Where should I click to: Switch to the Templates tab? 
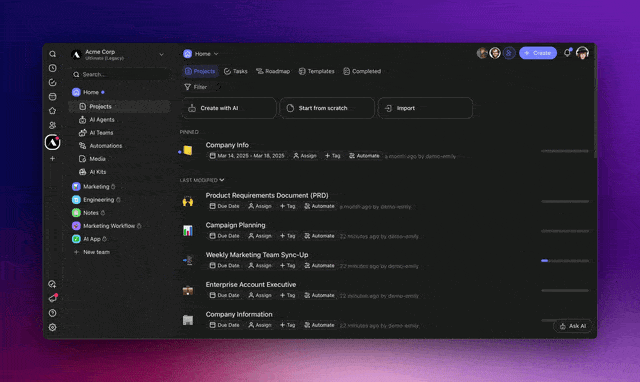(x=316, y=71)
